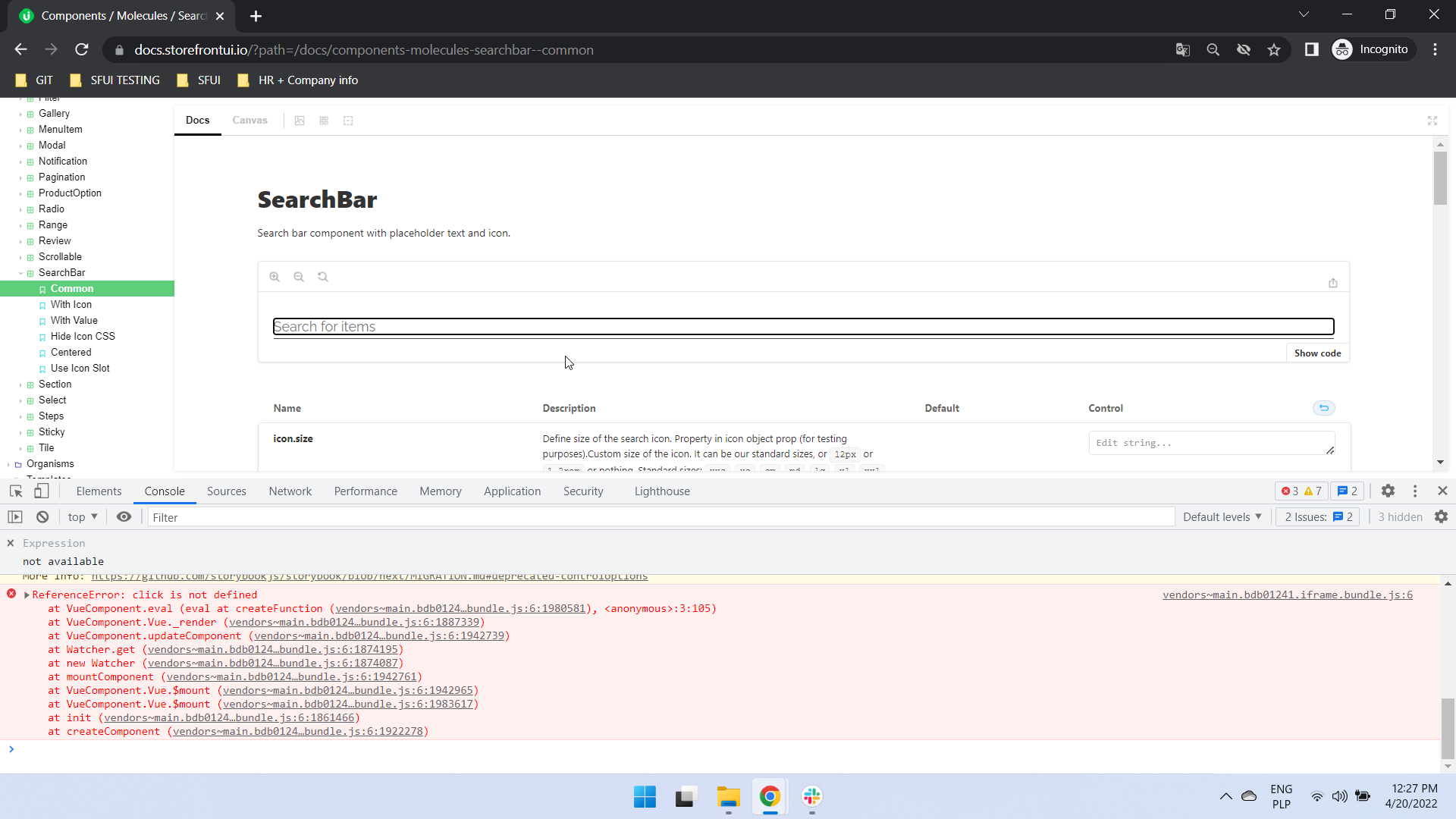Reset all controls with the undo icon

pyautogui.click(x=1324, y=408)
